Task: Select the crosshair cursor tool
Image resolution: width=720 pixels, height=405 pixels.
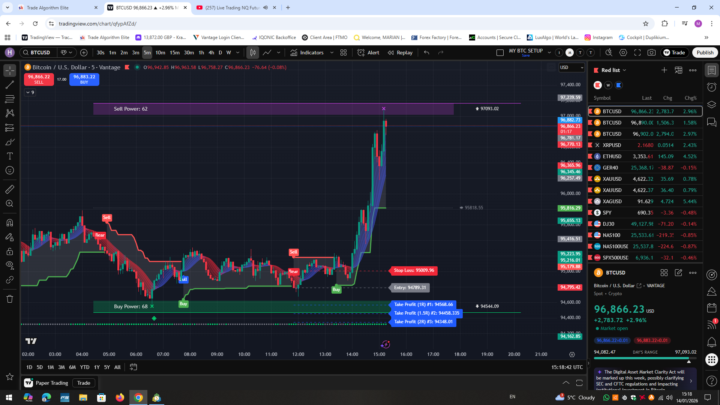Action: coord(10,70)
